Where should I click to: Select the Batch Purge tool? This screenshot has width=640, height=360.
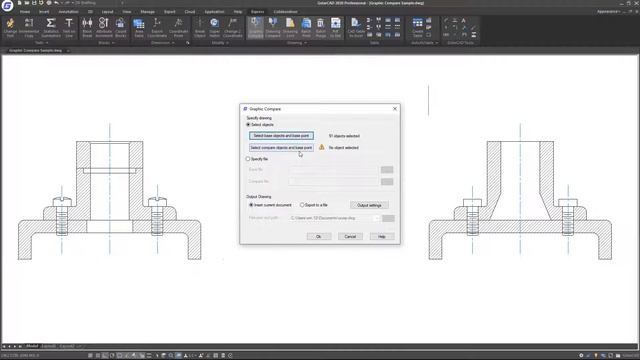(x=321, y=28)
